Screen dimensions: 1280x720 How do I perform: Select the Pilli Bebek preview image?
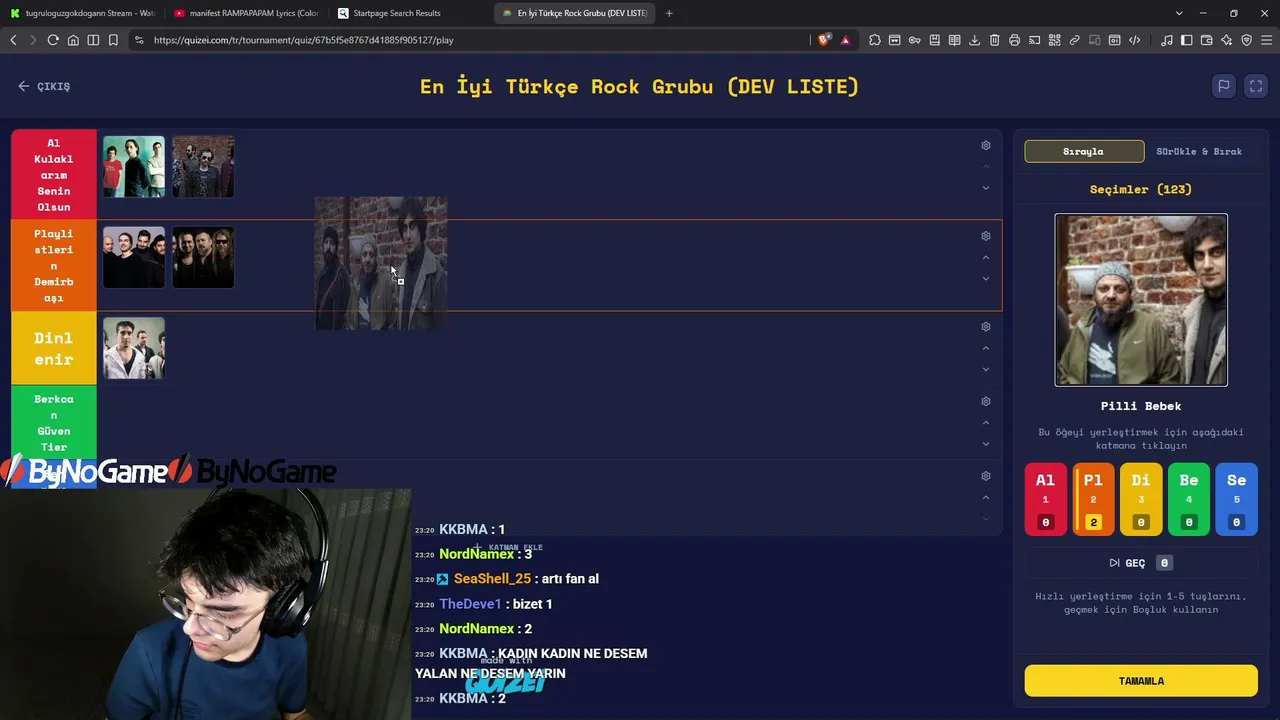1141,300
